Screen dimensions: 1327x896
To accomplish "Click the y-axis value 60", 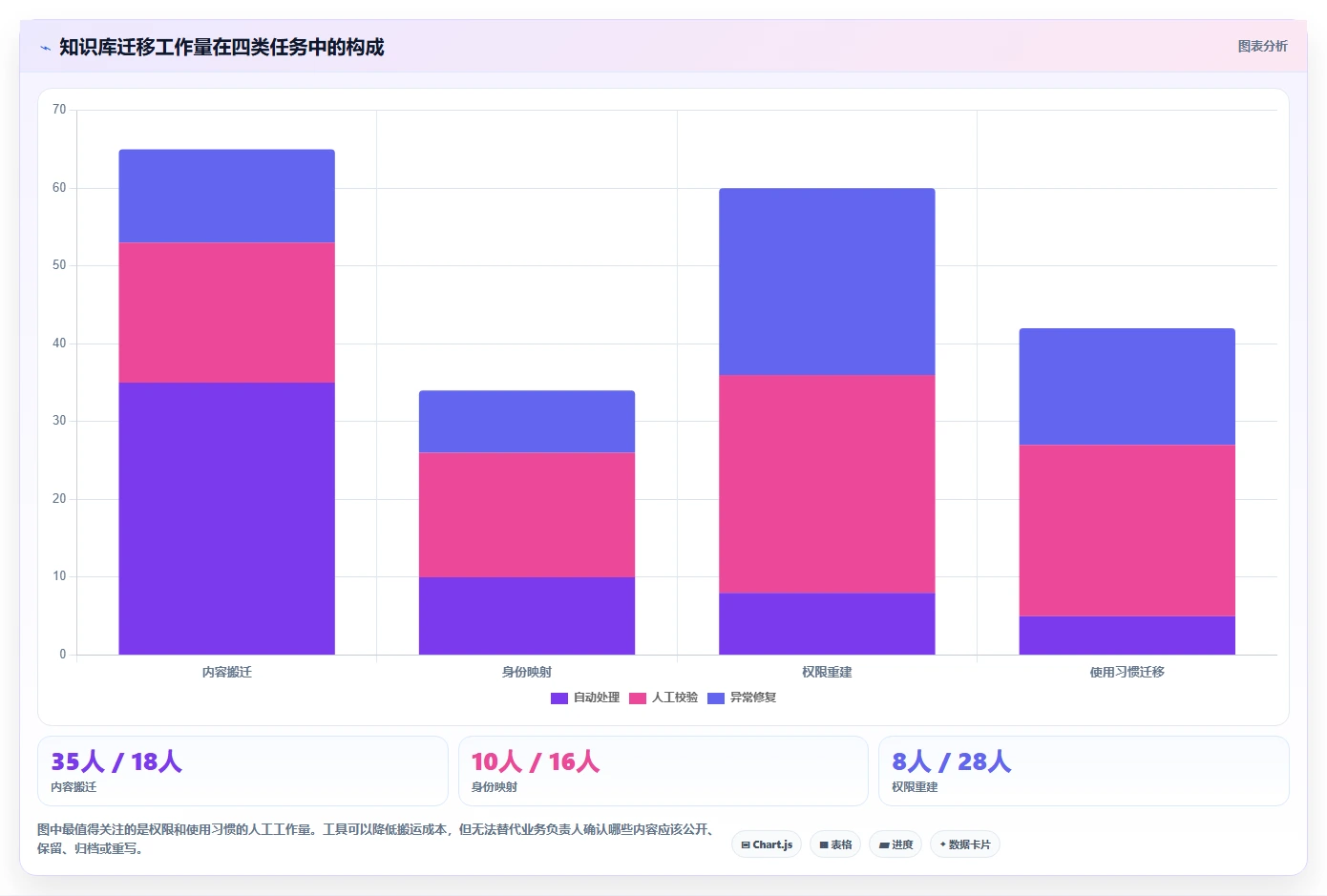I will tap(59, 188).
